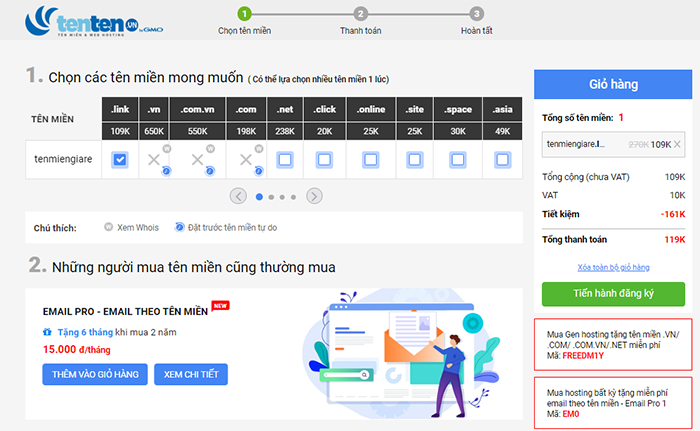Go to step 2 Thanh toán
The height and width of the screenshot is (431, 700).
361,14
